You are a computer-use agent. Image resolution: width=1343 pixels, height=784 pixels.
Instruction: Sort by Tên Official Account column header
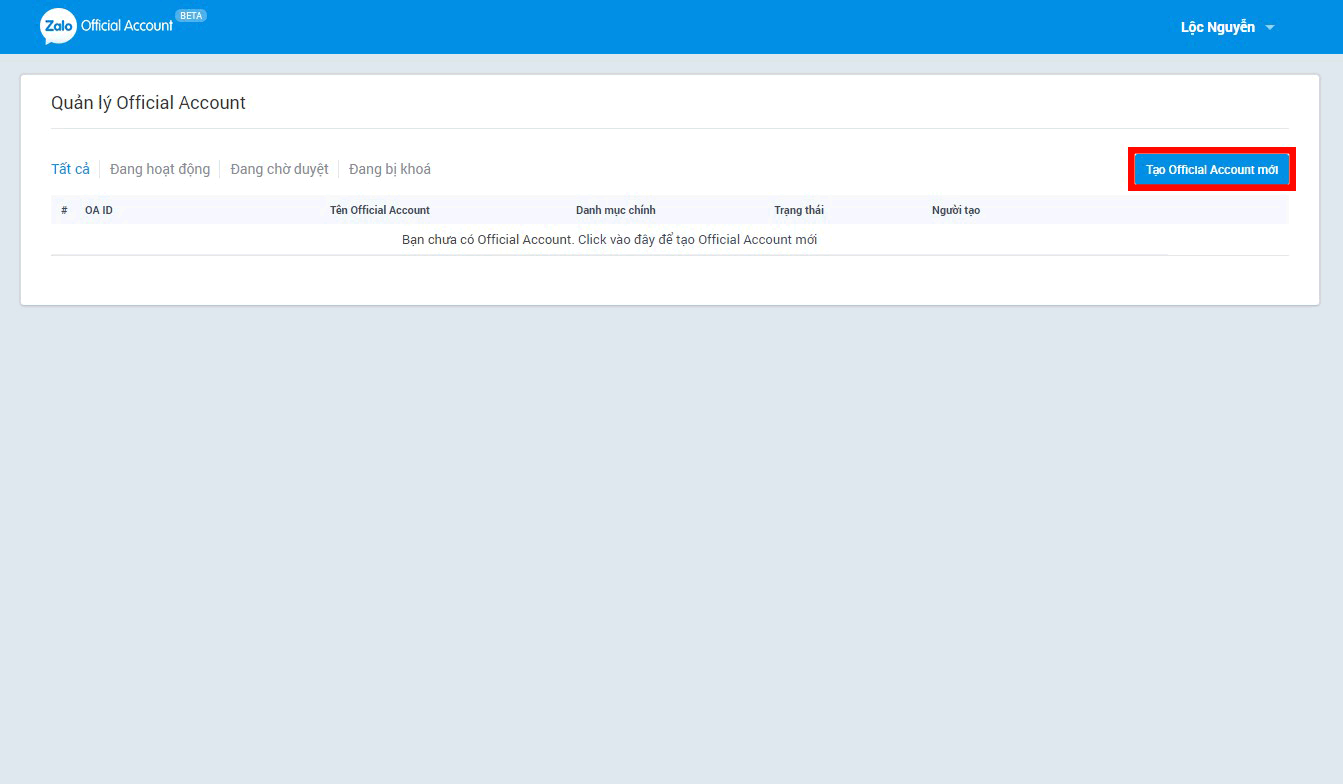click(380, 210)
